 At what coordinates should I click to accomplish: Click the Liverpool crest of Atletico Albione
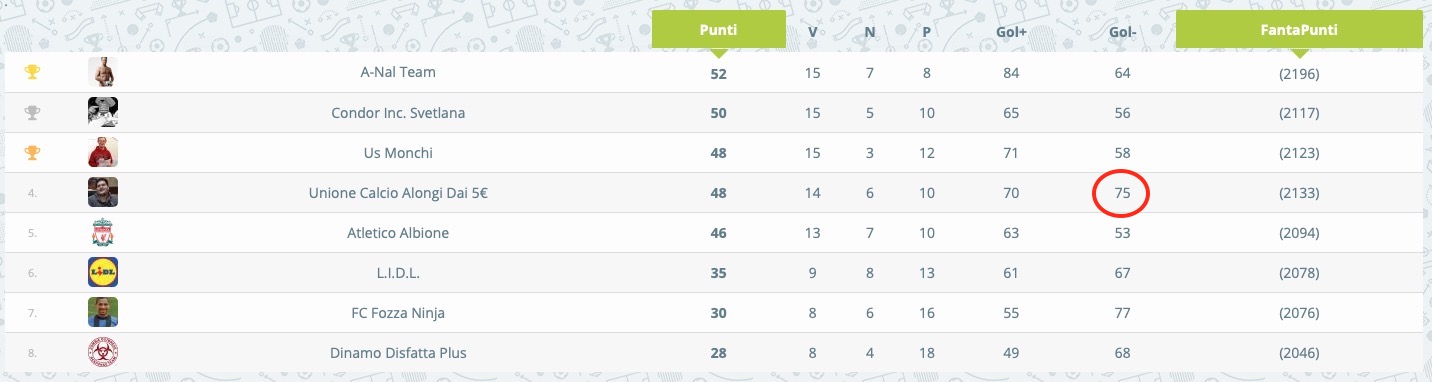[x=103, y=232]
